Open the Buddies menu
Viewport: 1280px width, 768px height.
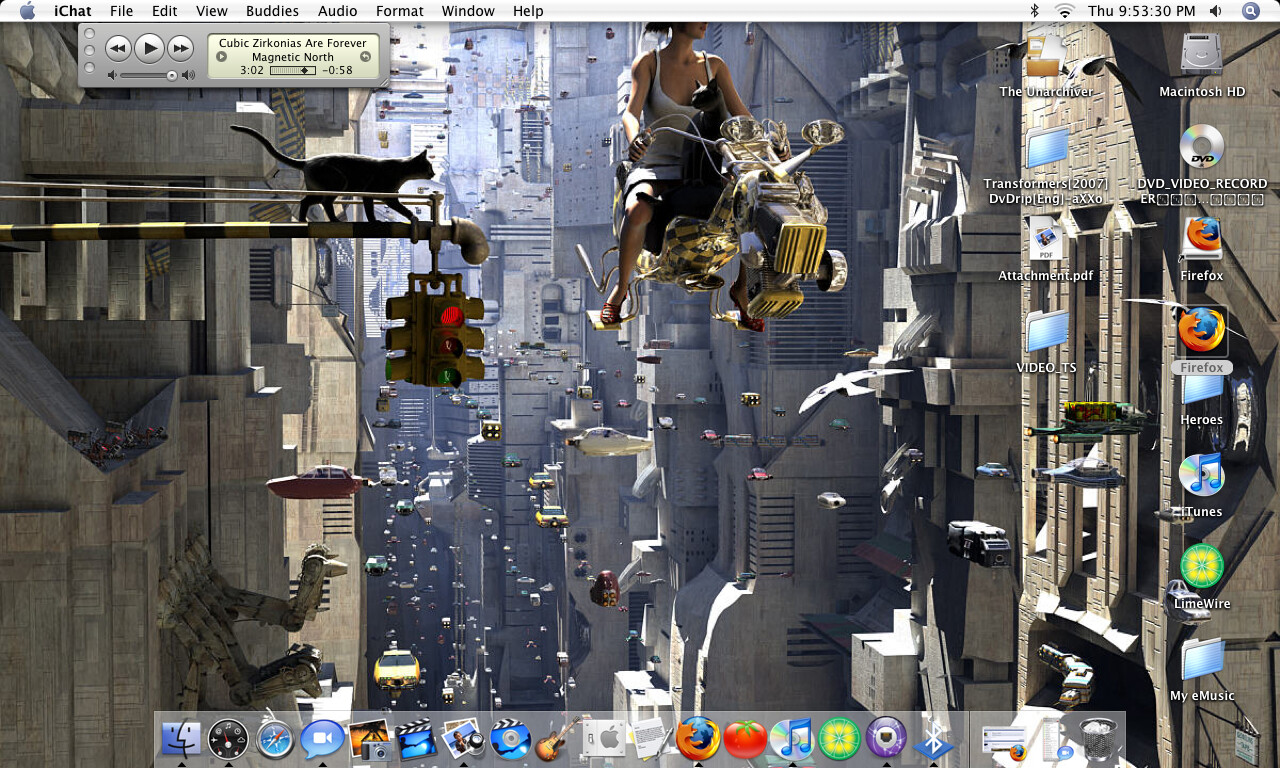(x=272, y=11)
